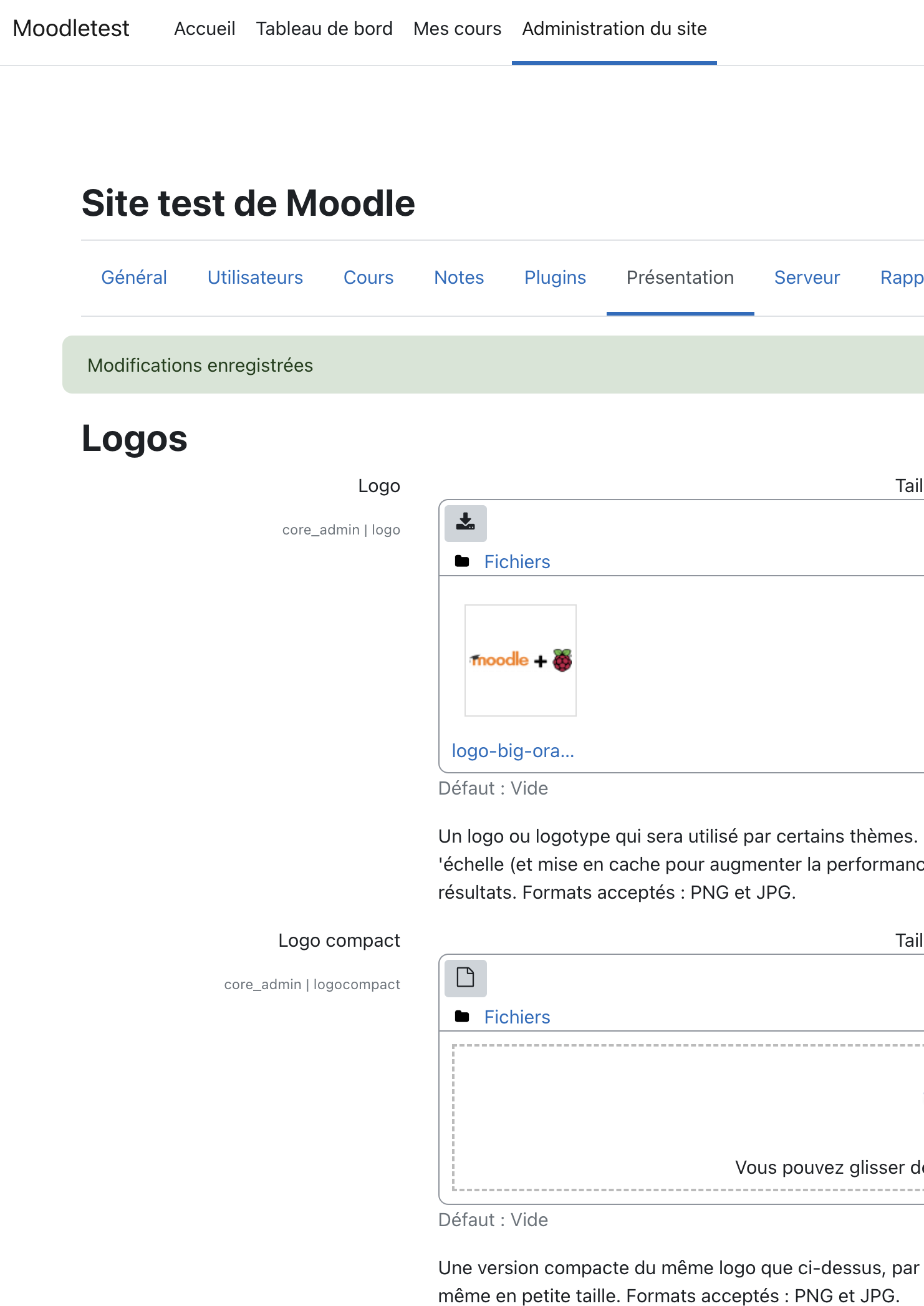Screen dimensions: 924x1306
Task: Click the download-all icon in Logo file manager
Action: [x=465, y=523]
